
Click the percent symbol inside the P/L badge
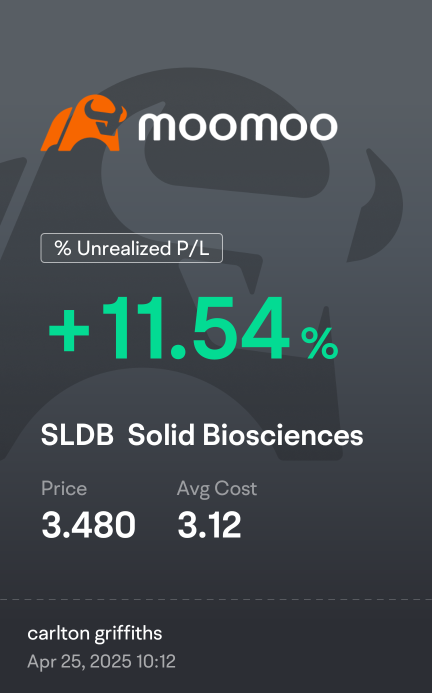pyautogui.click(x=63, y=248)
